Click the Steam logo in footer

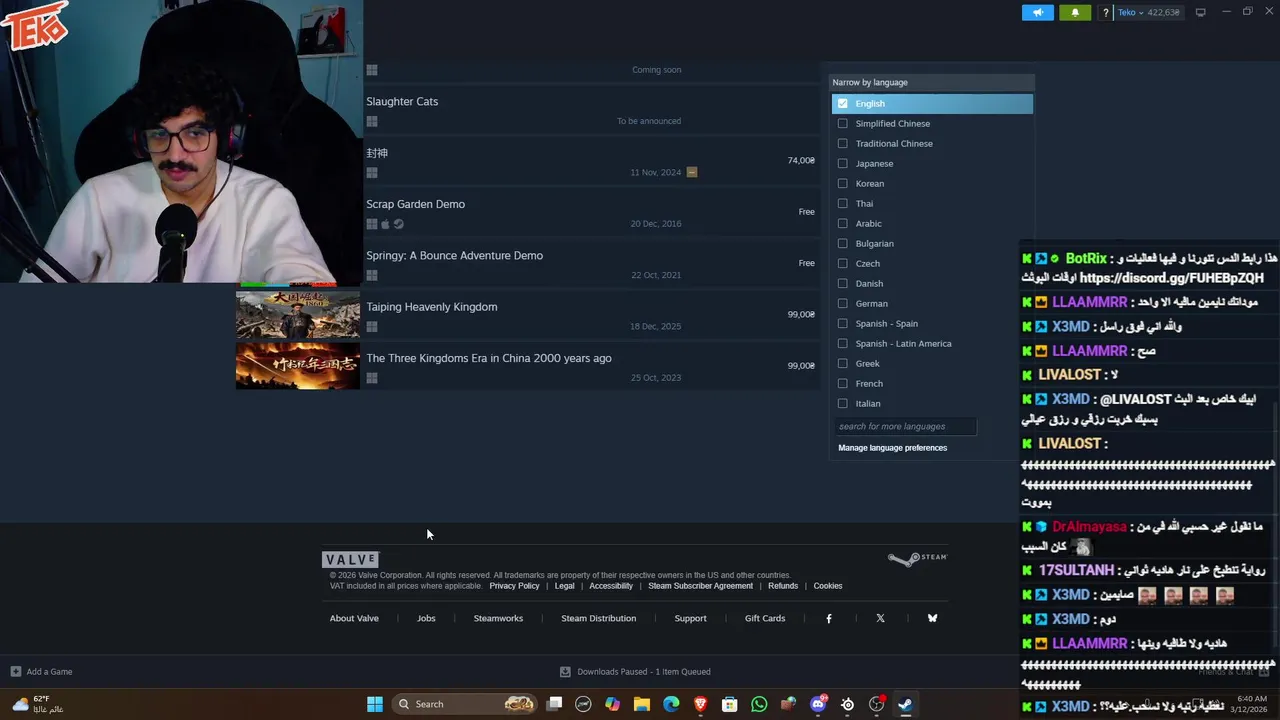[916, 558]
